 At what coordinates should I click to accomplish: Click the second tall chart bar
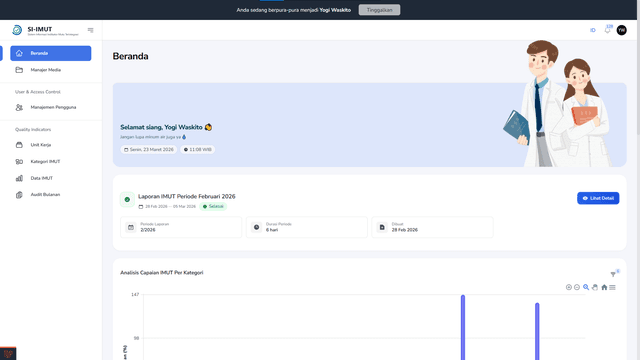pyautogui.click(x=537, y=331)
